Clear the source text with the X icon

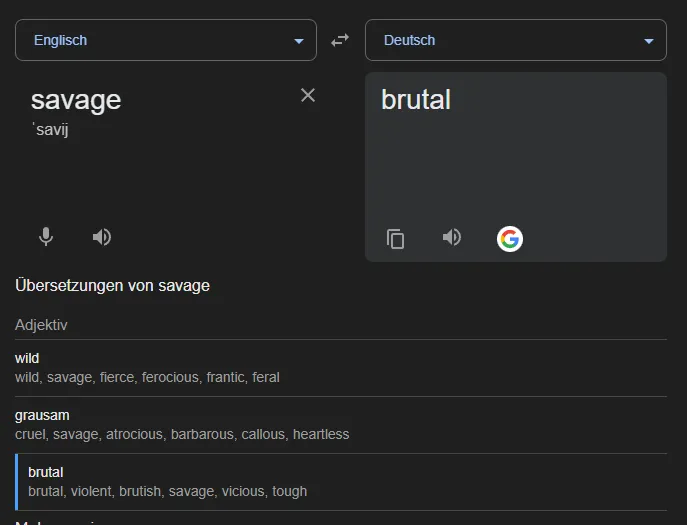point(308,95)
